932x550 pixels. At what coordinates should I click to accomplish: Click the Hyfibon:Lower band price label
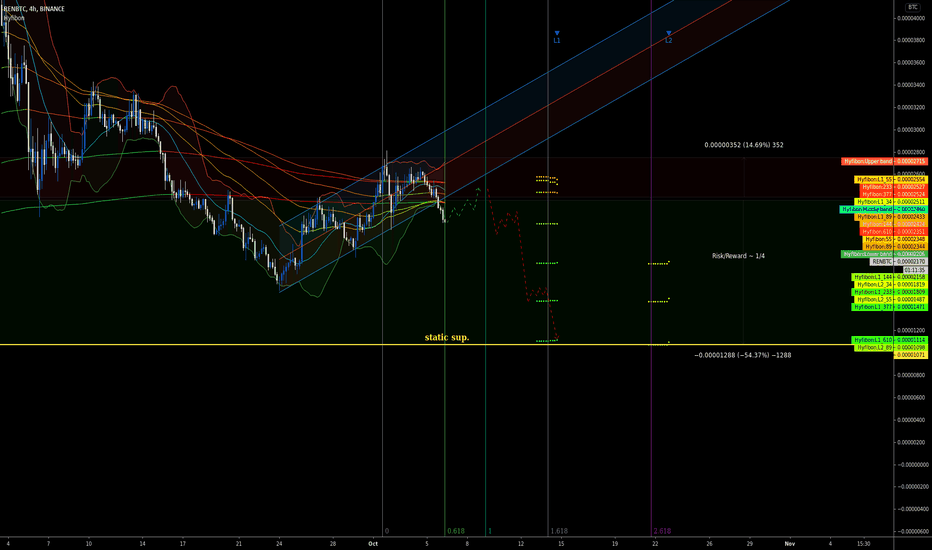click(x=884, y=254)
